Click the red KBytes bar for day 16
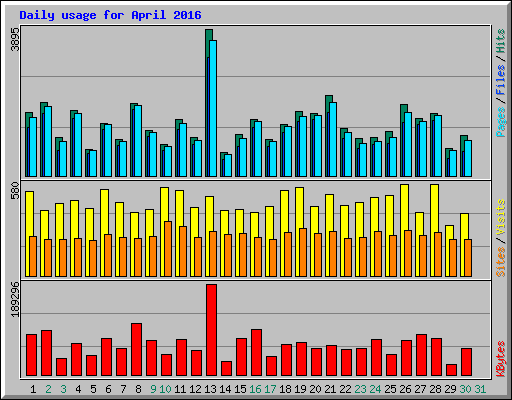 (256, 353)
